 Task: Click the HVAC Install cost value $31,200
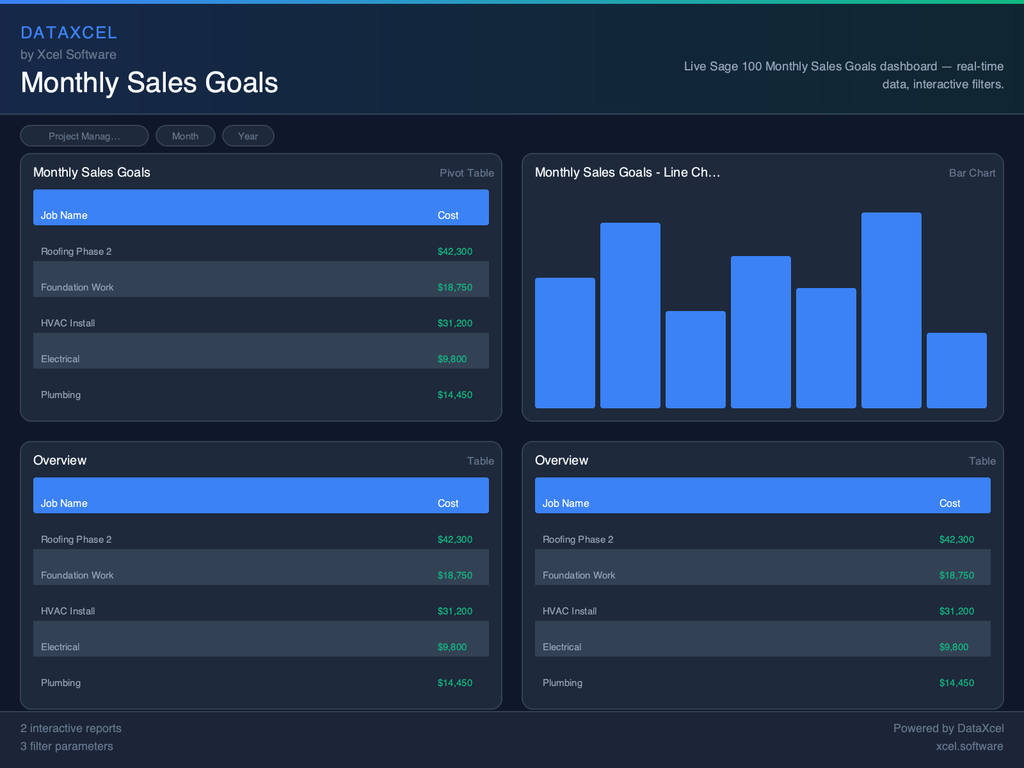455,322
